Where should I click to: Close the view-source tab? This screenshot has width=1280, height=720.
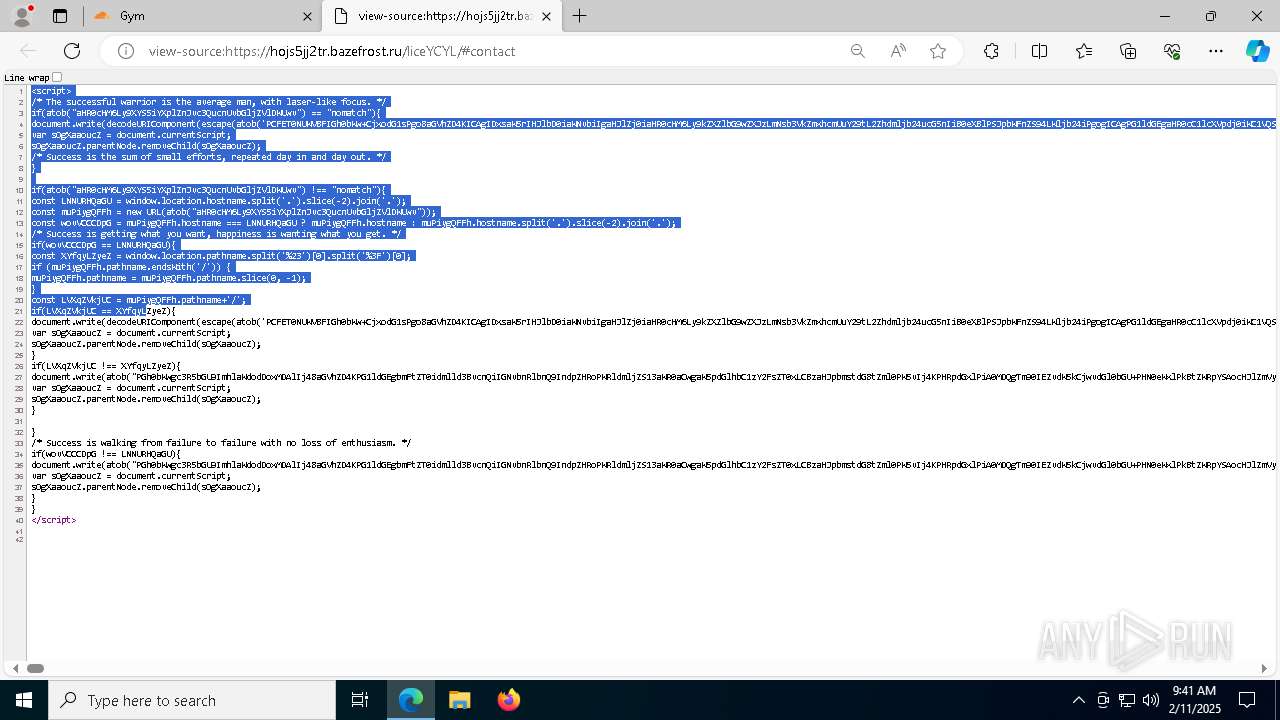(549, 16)
